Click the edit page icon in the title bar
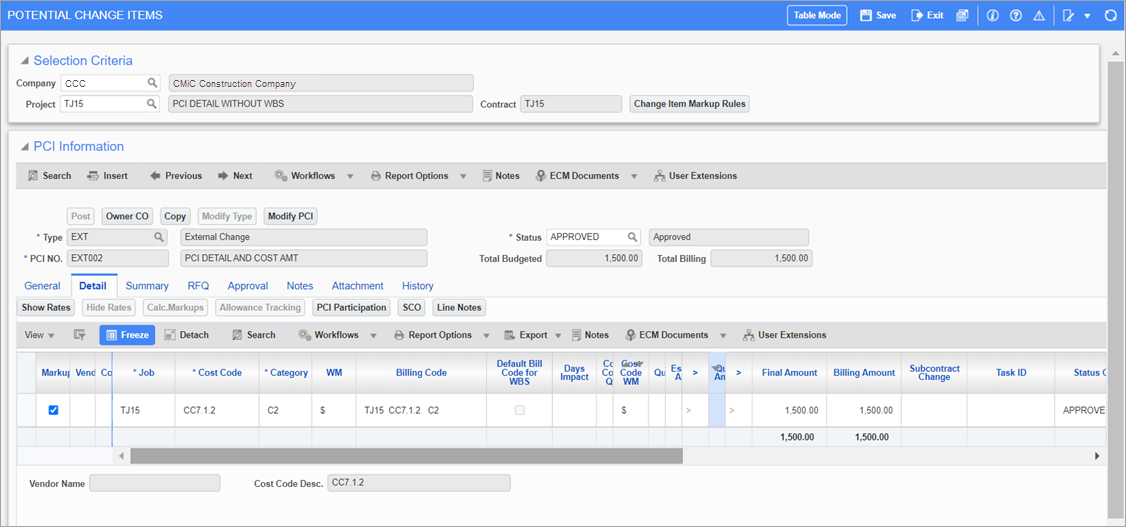 pos(1069,15)
